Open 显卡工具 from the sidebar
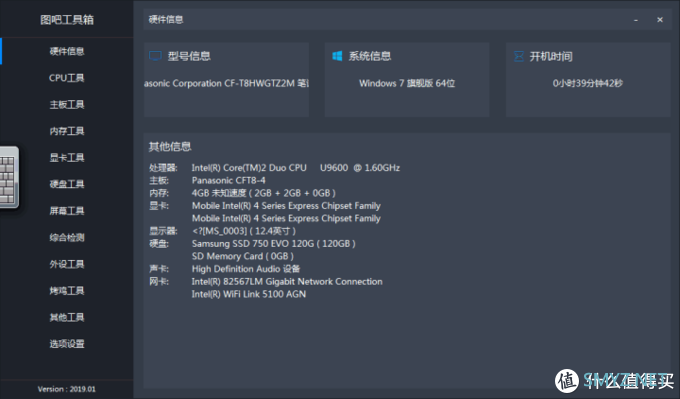This screenshot has width=680, height=399. pyautogui.click(x=67, y=157)
